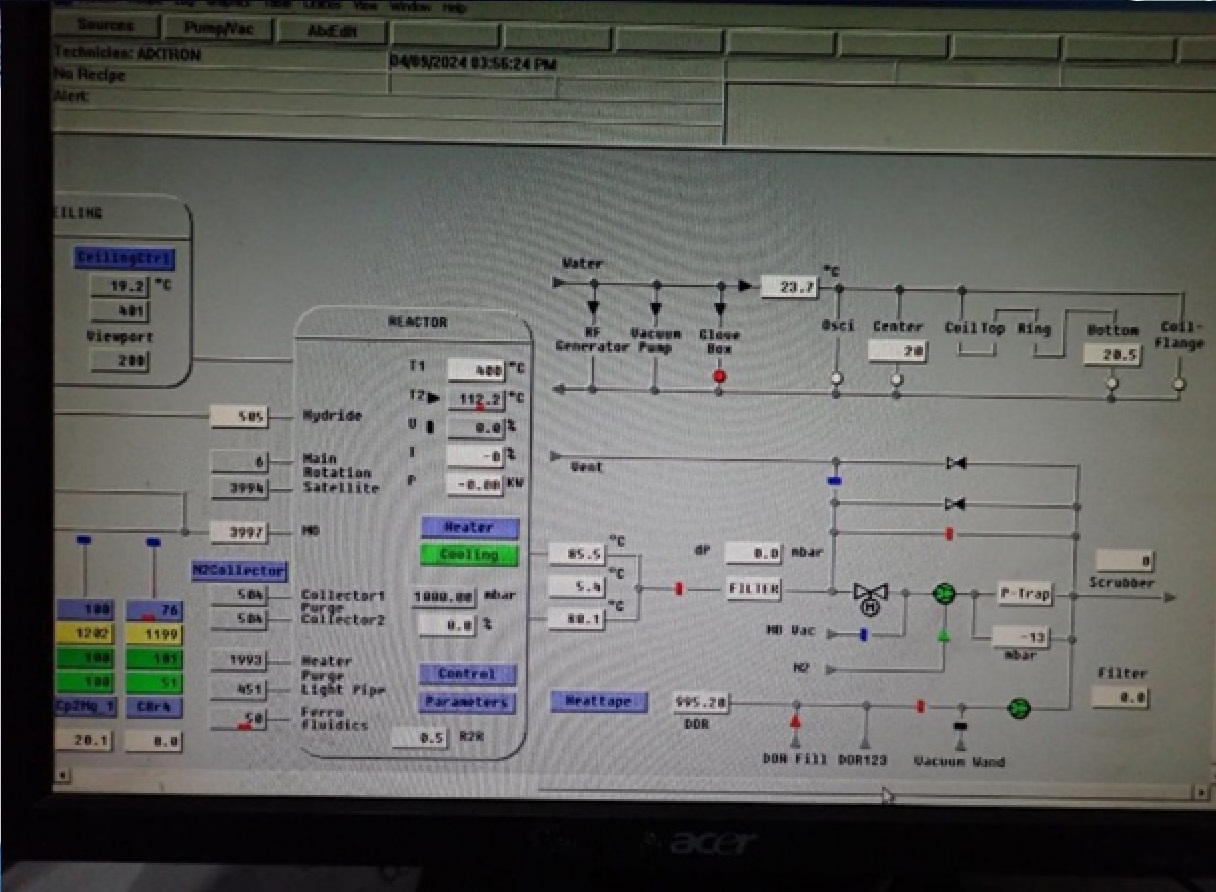Toggle the red valve before Vacuum Wand junction
This screenshot has width=1216, height=892.
pyautogui.click(x=920, y=707)
